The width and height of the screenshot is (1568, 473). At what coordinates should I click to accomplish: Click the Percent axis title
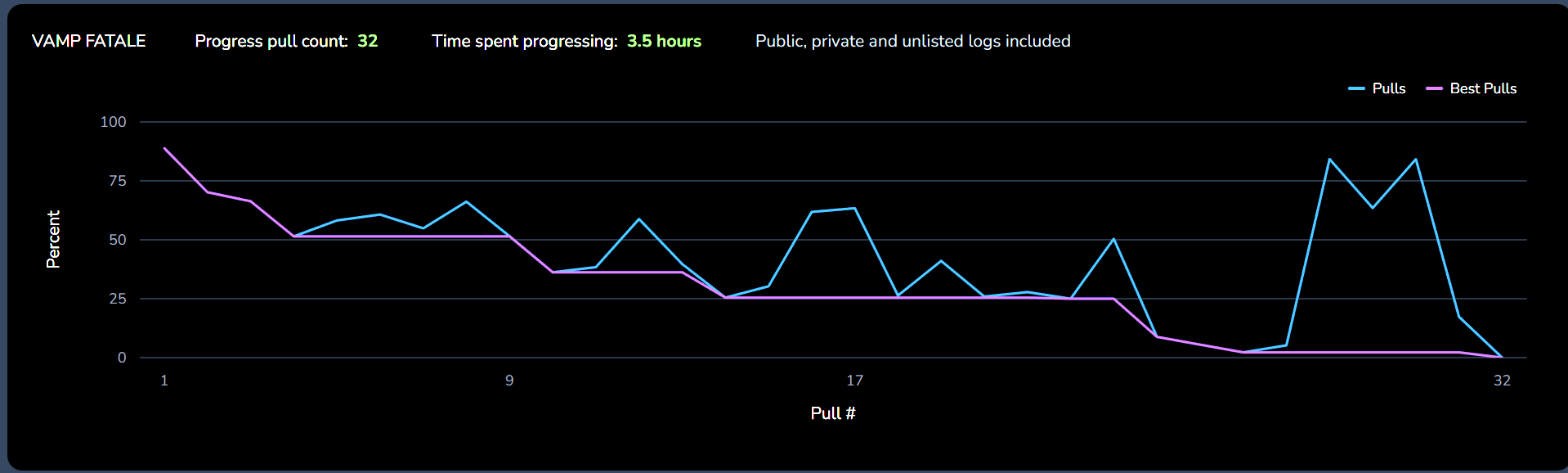(53, 240)
